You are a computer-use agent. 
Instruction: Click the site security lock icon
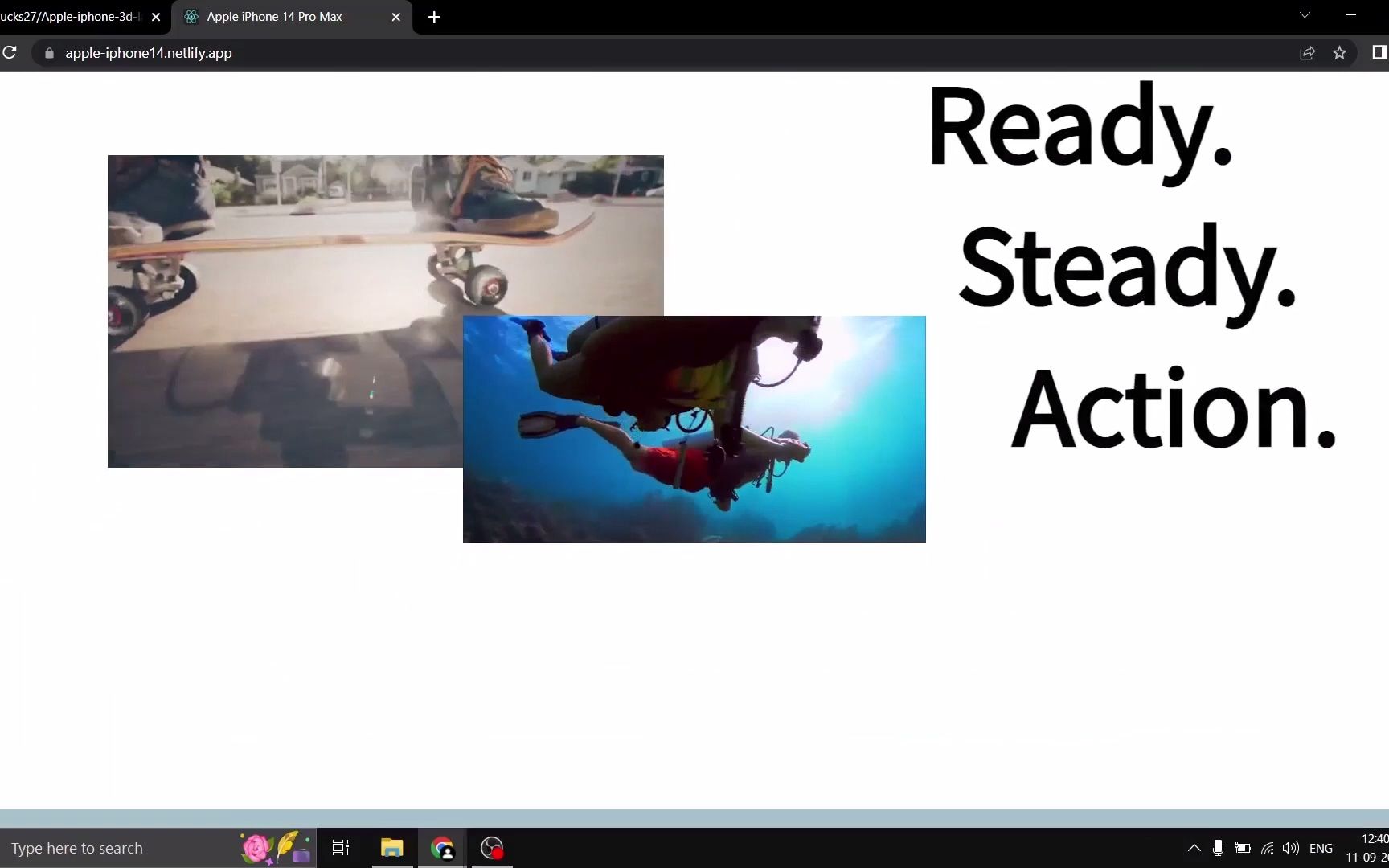[48, 53]
